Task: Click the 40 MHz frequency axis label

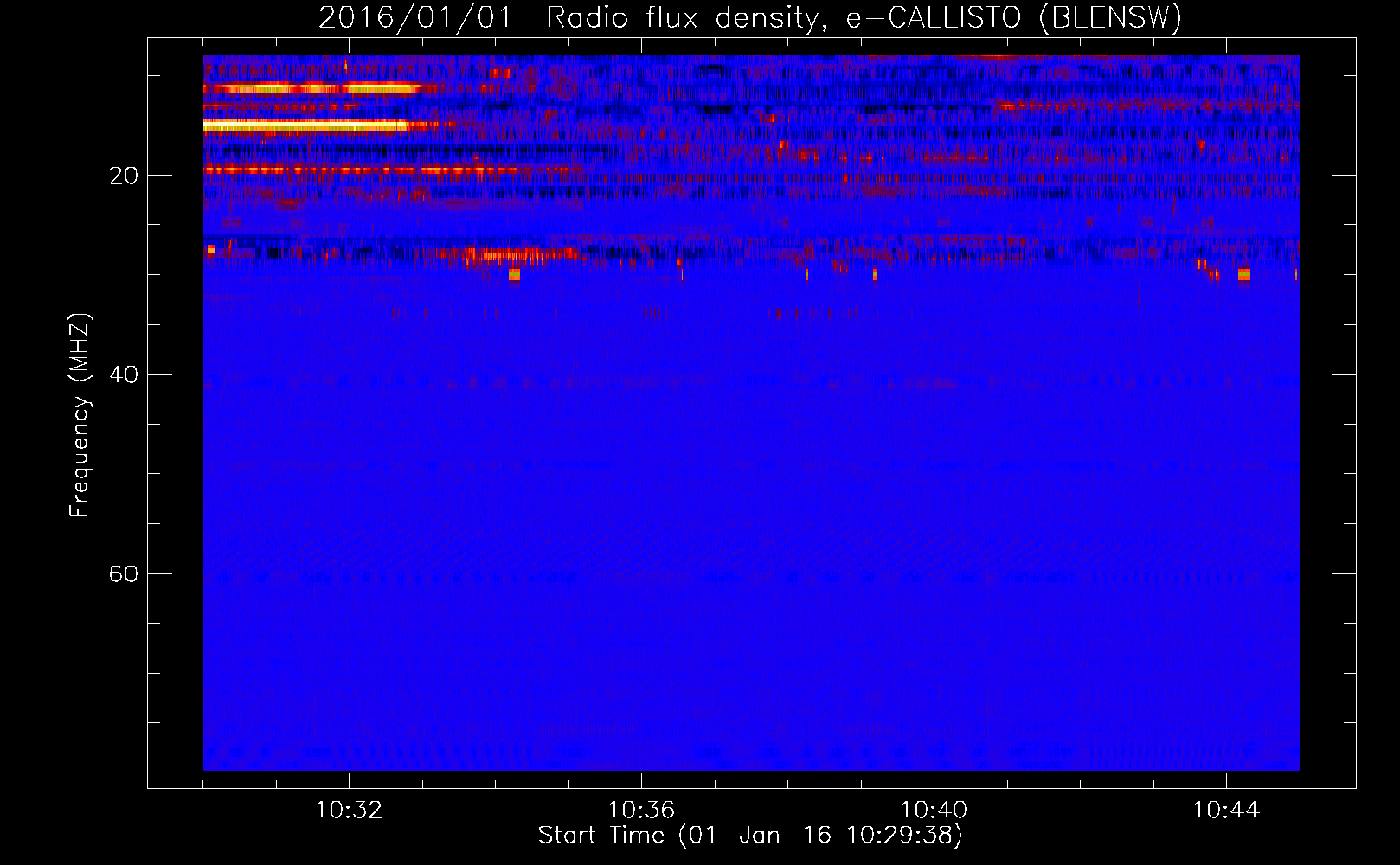Action: [124, 375]
